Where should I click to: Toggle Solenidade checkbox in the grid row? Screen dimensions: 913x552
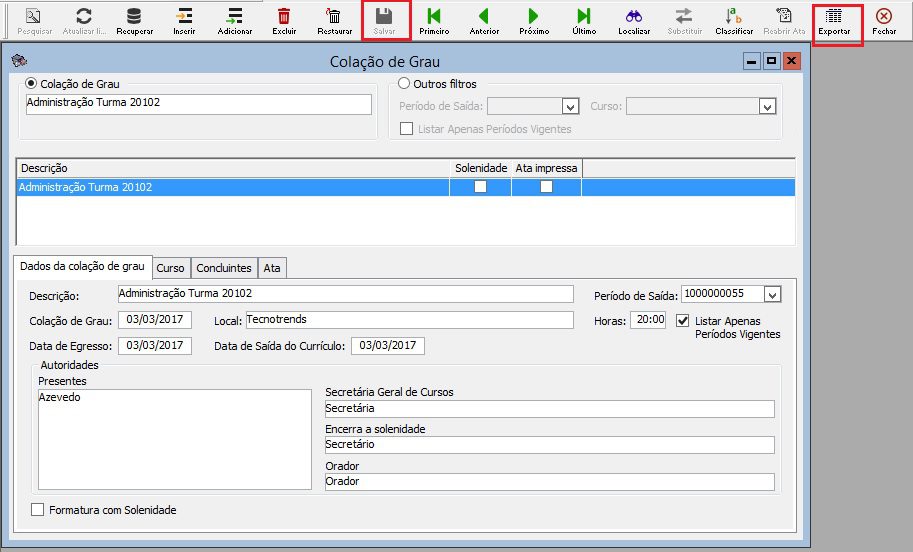coord(481,187)
